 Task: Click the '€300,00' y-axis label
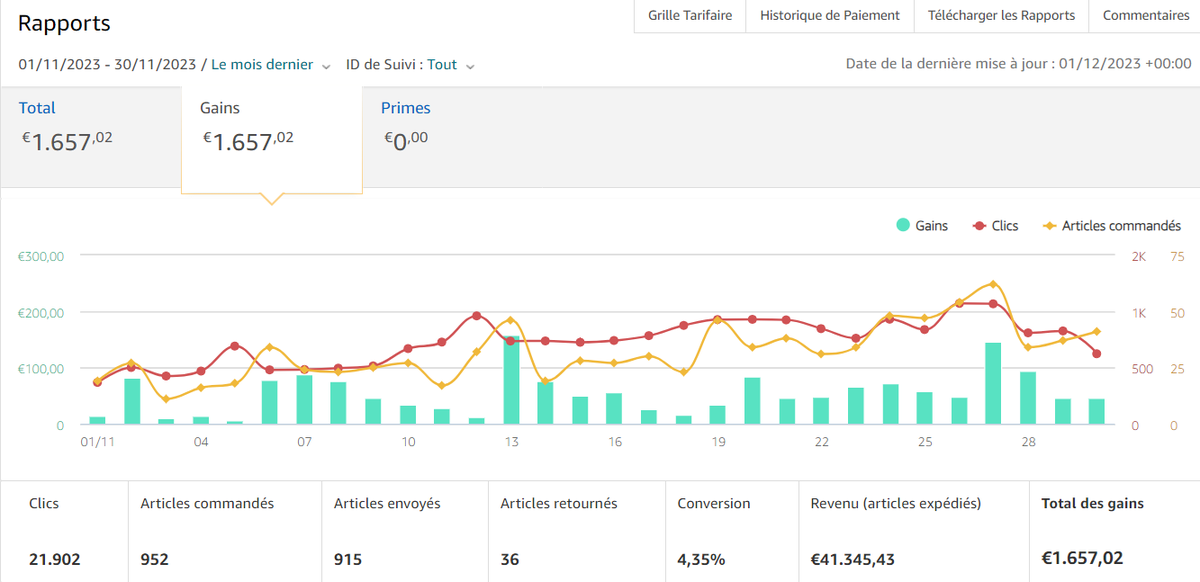pyautogui.click(x=41, y=256)
